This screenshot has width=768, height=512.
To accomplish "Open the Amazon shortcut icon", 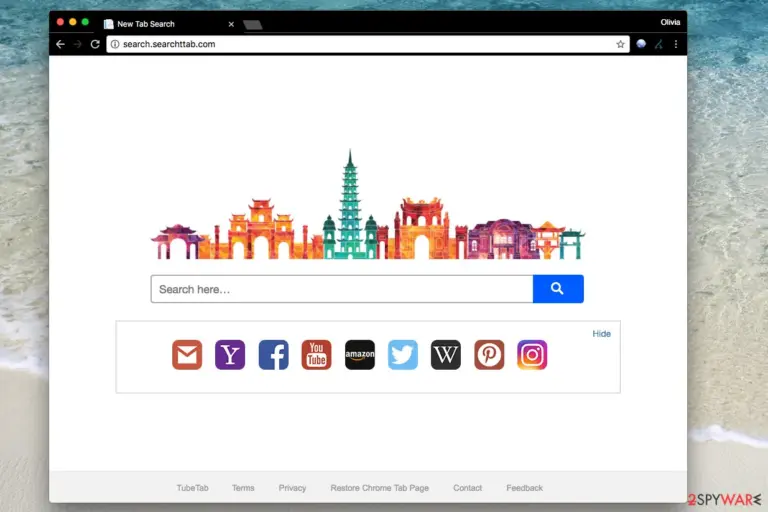I will pyautogui.click(x=360, y=355).
